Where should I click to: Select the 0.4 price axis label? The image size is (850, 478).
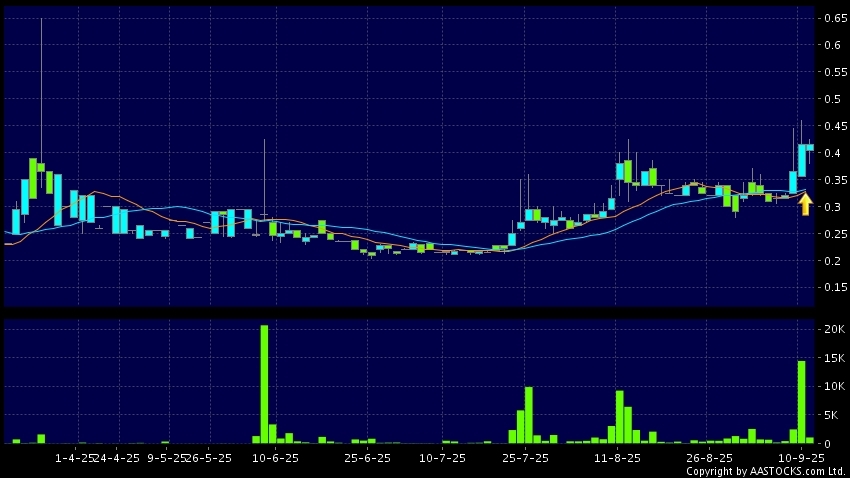pyautogui.click(x=832, y=153)
